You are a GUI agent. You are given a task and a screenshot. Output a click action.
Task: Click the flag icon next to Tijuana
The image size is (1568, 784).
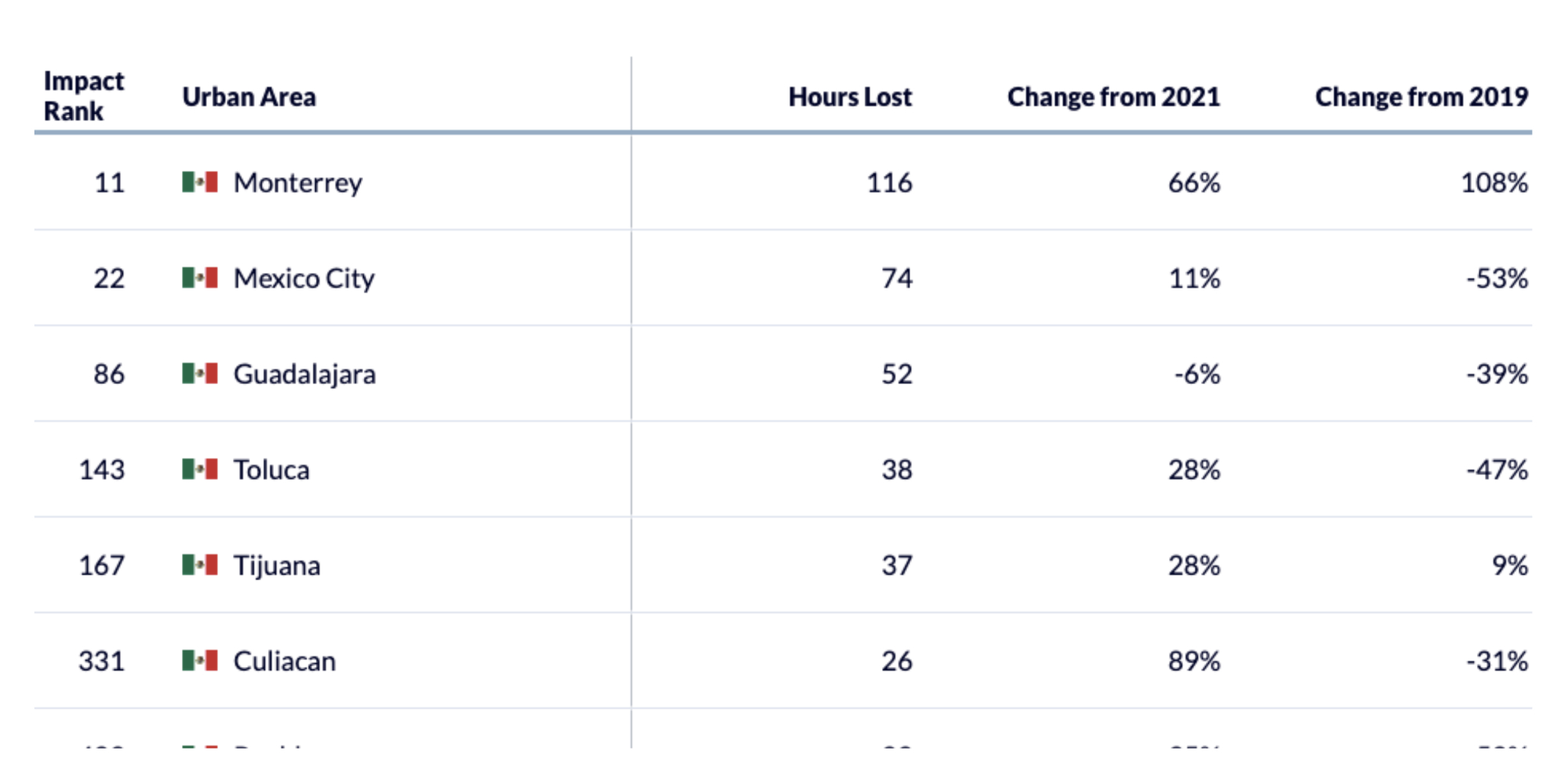tap(200, 565)
